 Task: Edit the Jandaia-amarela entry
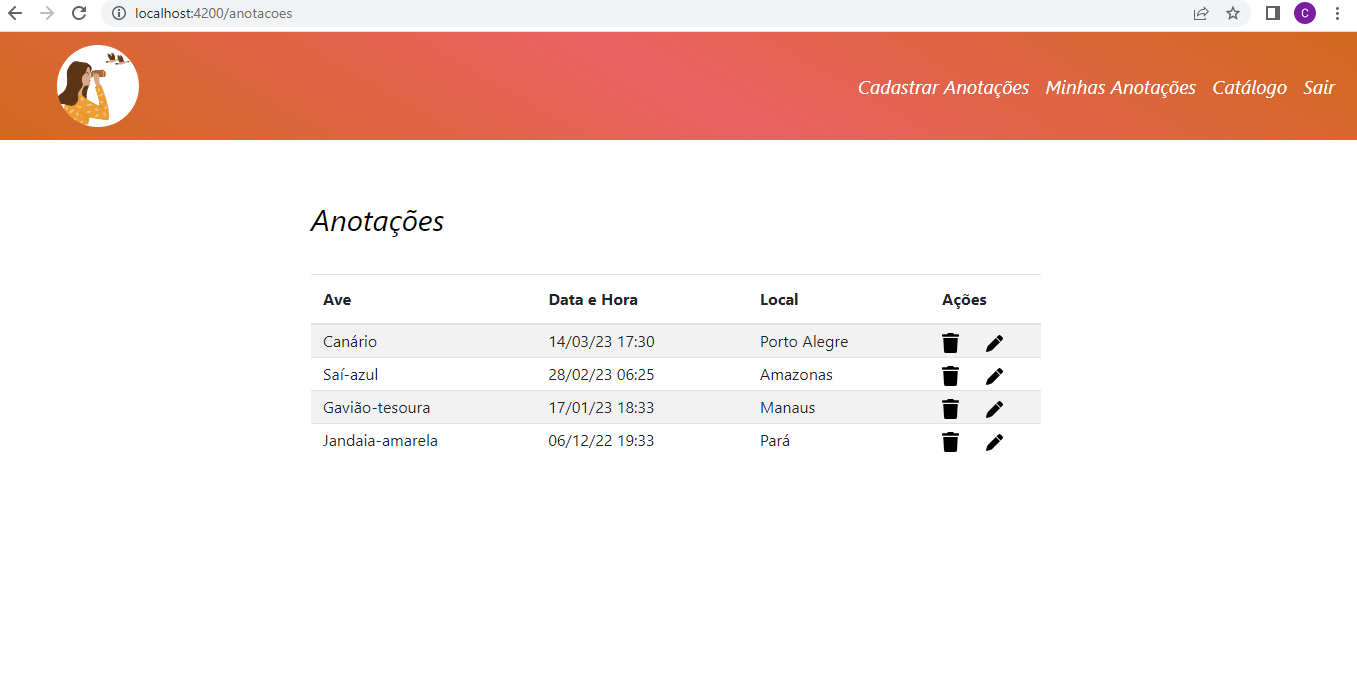click(x=994, y=441)
